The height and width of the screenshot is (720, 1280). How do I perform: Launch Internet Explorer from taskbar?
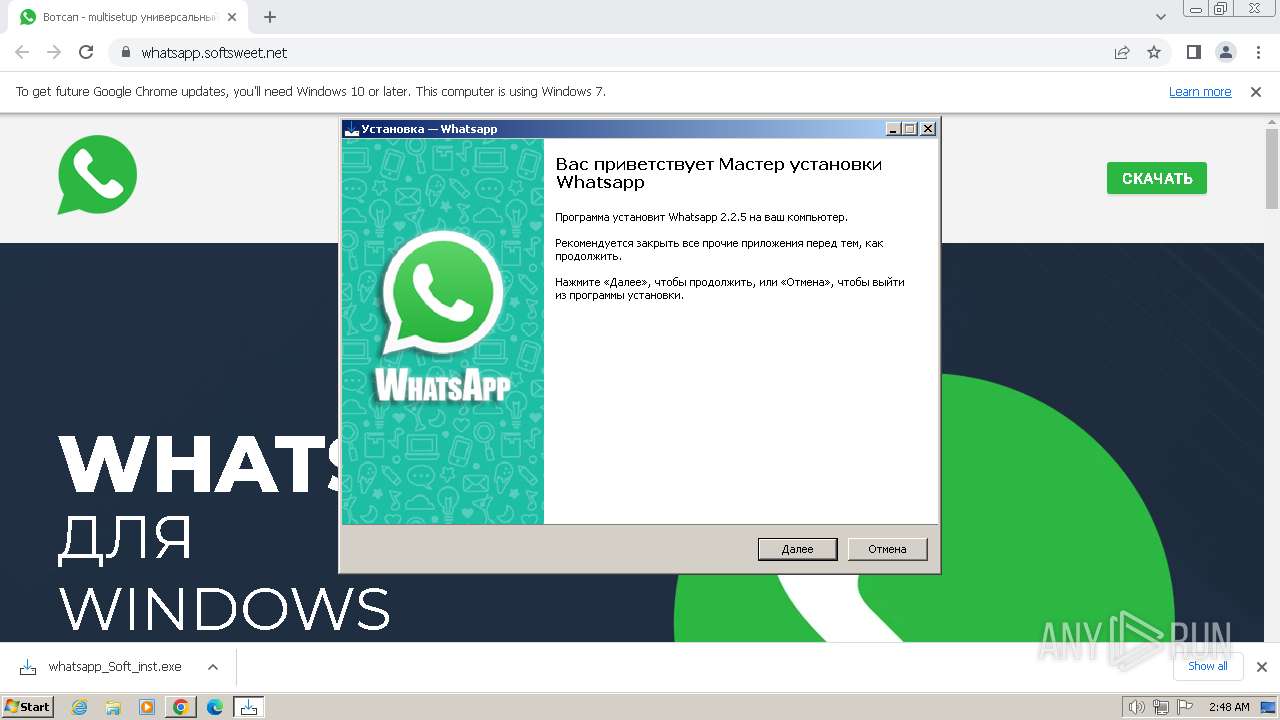(79, 707)
